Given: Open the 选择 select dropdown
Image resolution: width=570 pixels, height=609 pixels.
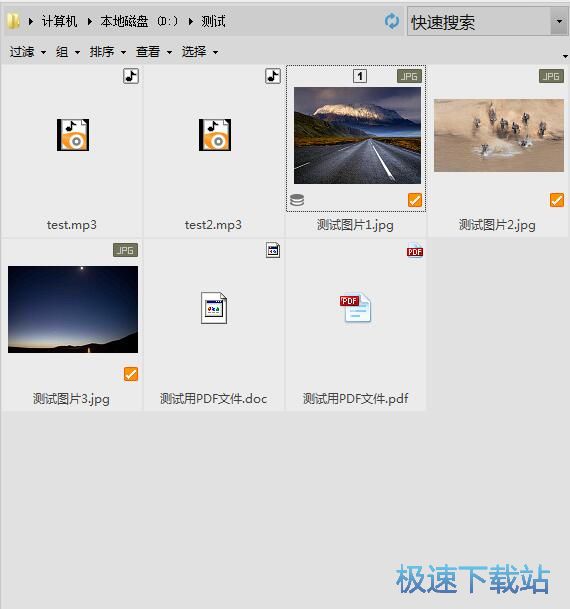Looking at the screenshot, I should coord(200,52).
